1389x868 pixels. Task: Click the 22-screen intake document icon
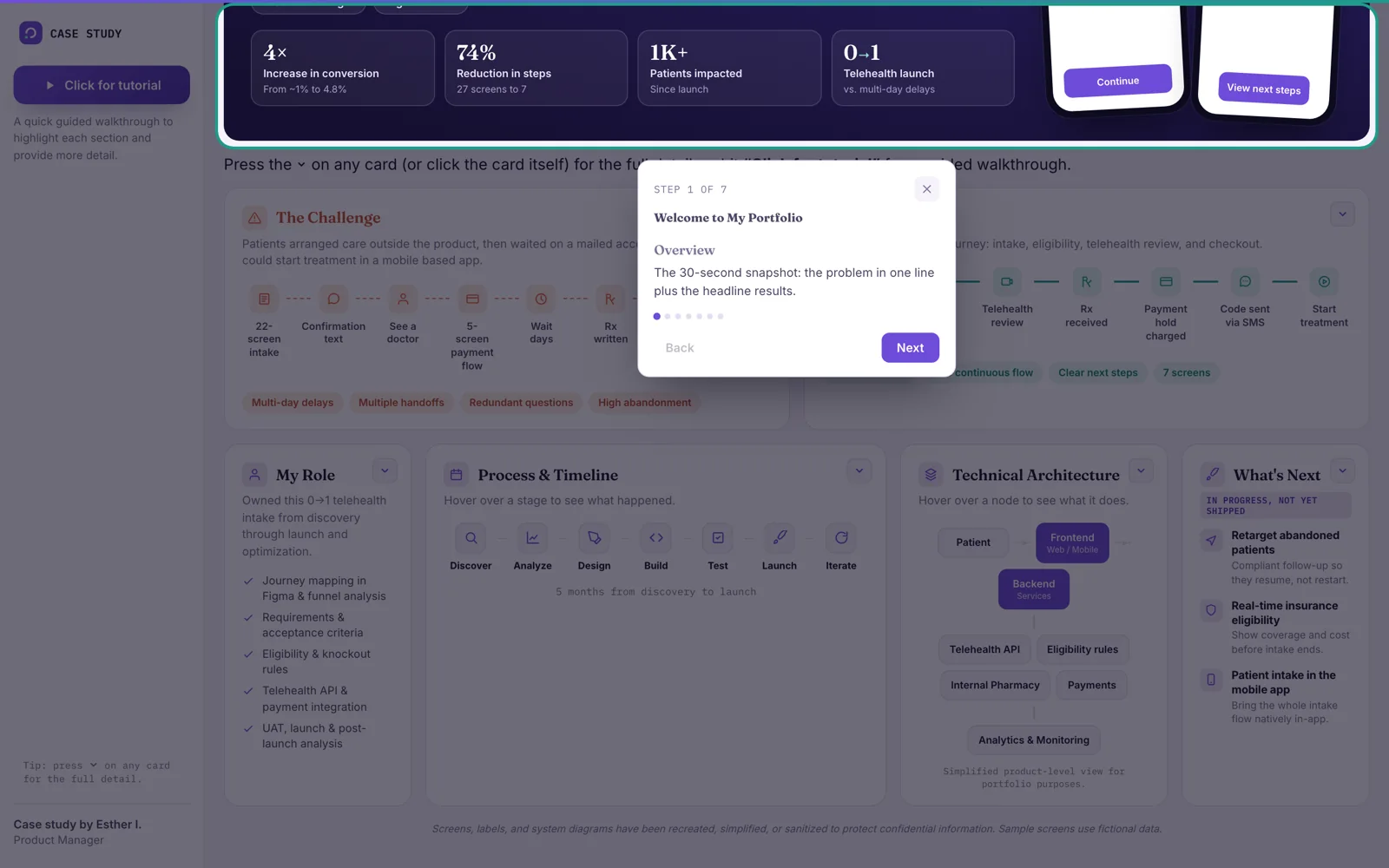[264, 299]
